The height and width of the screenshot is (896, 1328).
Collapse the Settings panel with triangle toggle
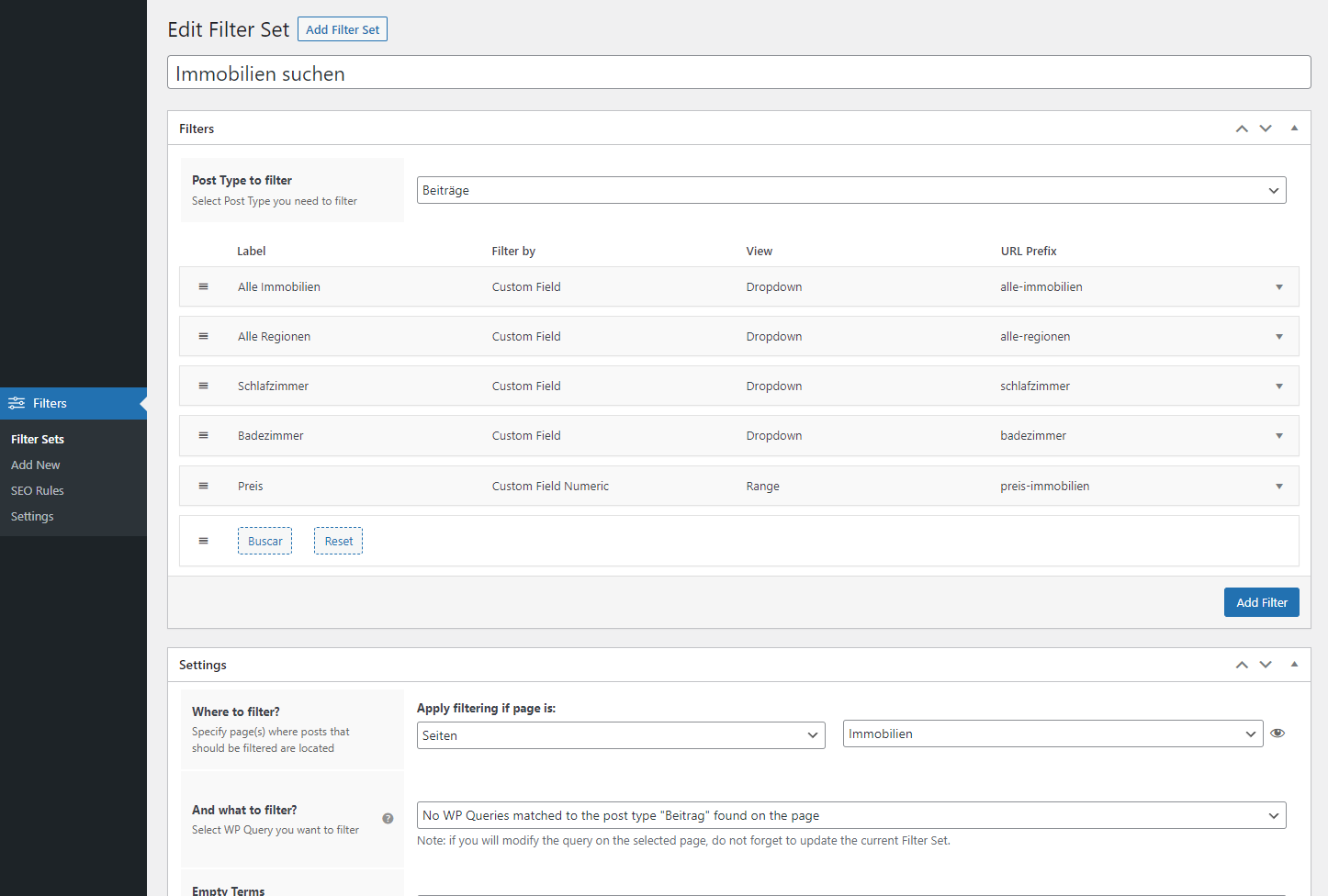pyautogui.click(x=1294, y=665)
